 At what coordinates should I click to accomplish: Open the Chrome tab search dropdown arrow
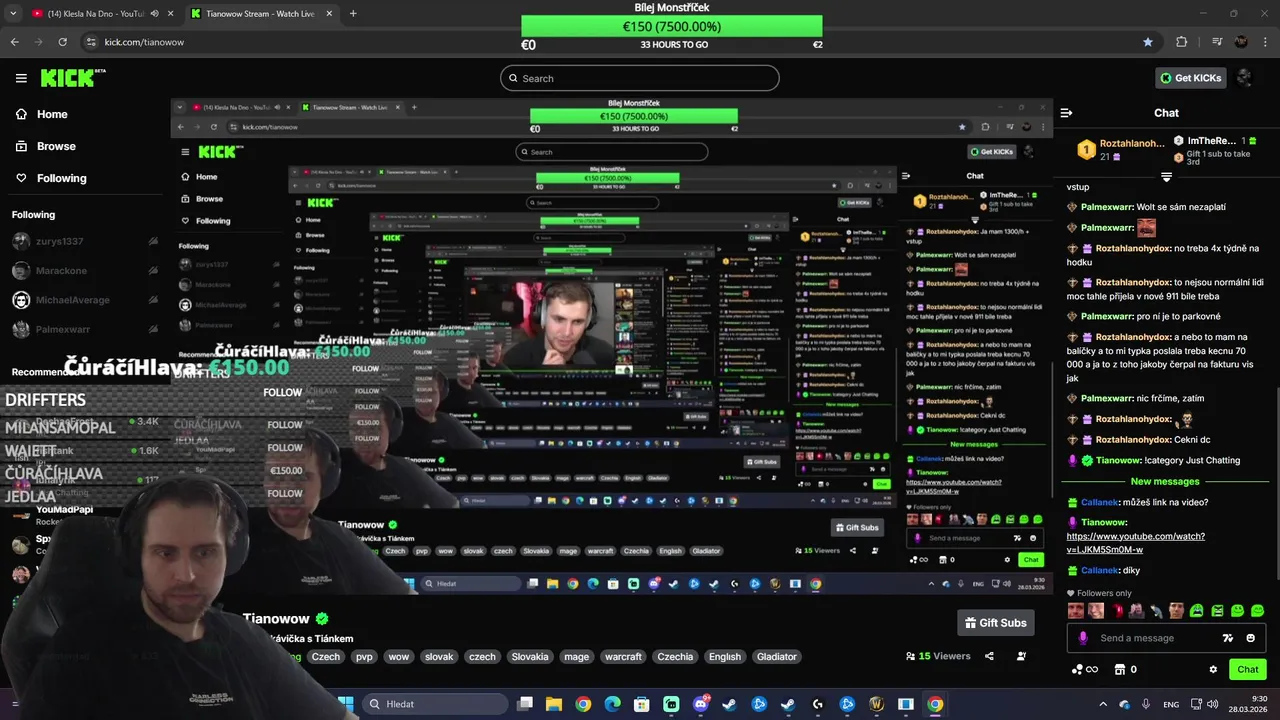click(x=14, y=14)
